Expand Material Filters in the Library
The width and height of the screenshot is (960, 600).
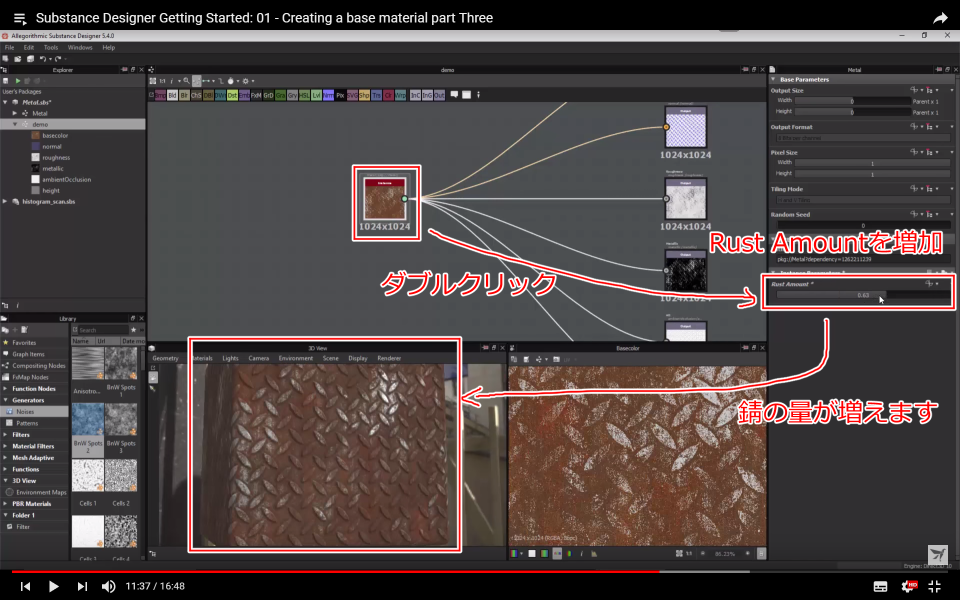(6, 446)
